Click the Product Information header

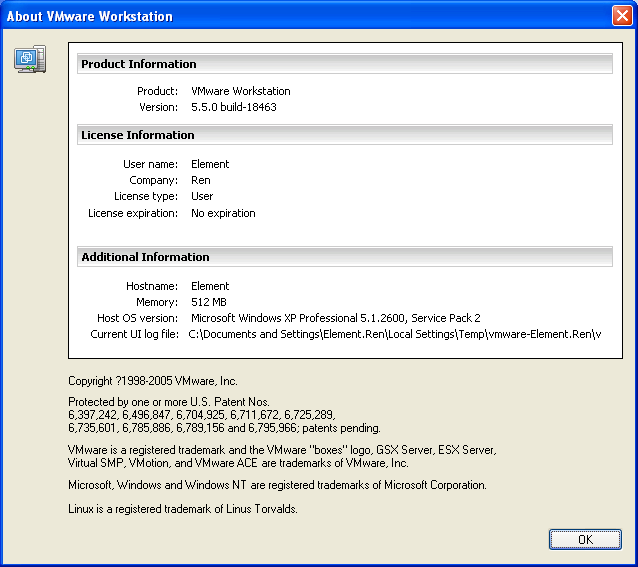345,64
